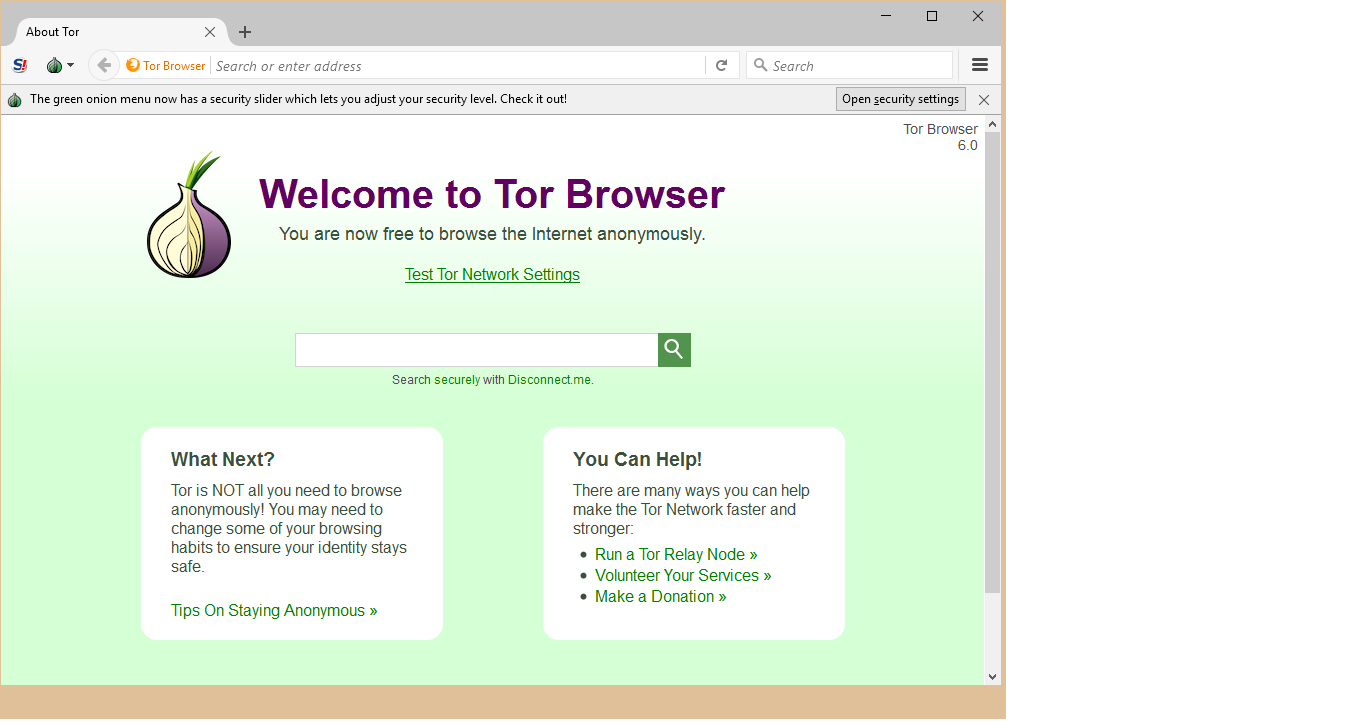Click the magnifier icon in toolbar search box

click(x=761, y=65)
